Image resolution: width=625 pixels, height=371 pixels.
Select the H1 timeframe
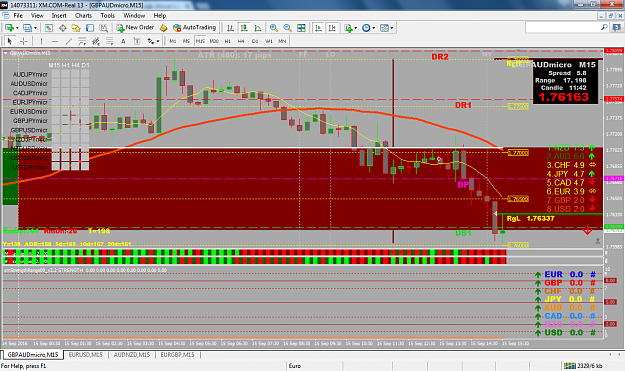(x=228, y=41)
